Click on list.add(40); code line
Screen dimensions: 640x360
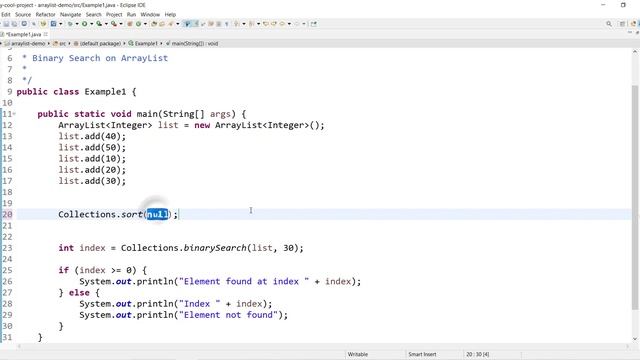tap(92, 136)
